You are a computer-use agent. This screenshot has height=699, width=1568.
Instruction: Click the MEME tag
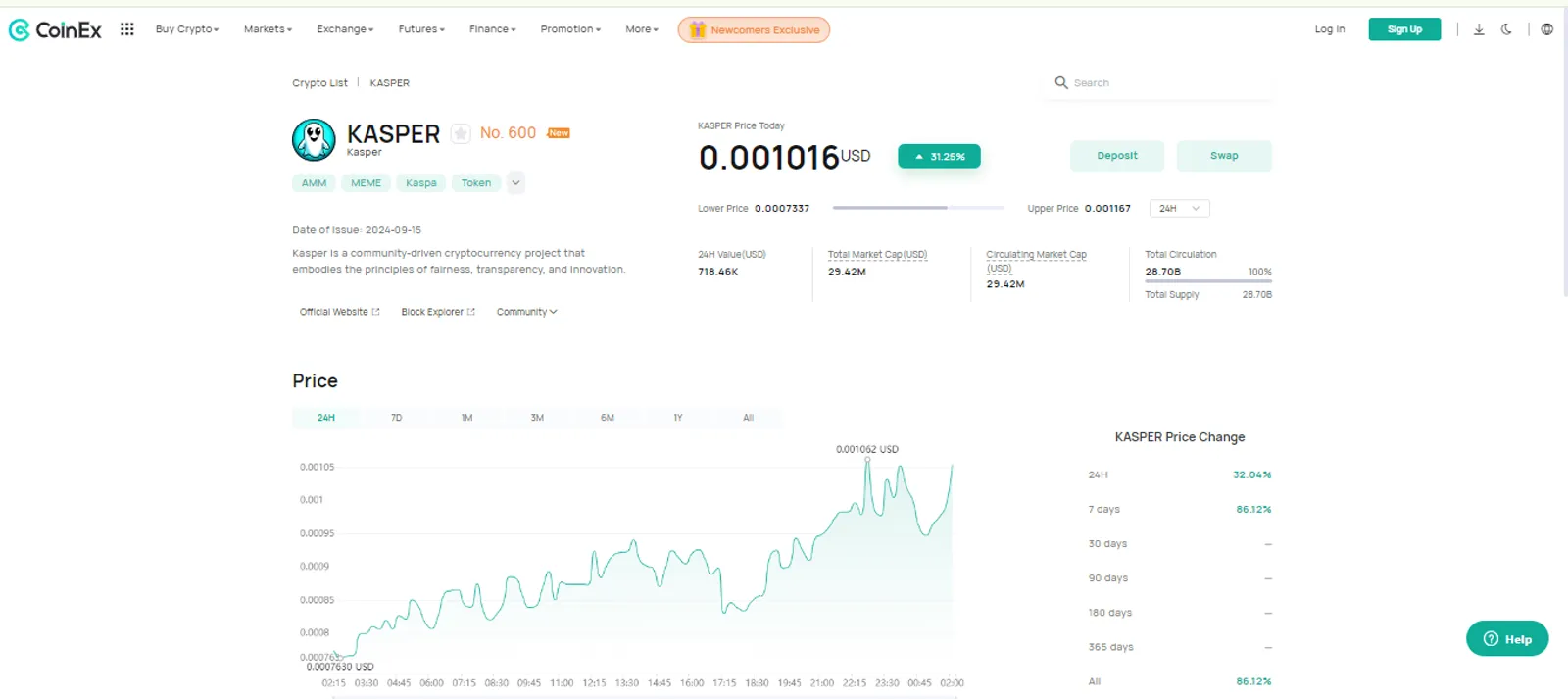point(367,183)
